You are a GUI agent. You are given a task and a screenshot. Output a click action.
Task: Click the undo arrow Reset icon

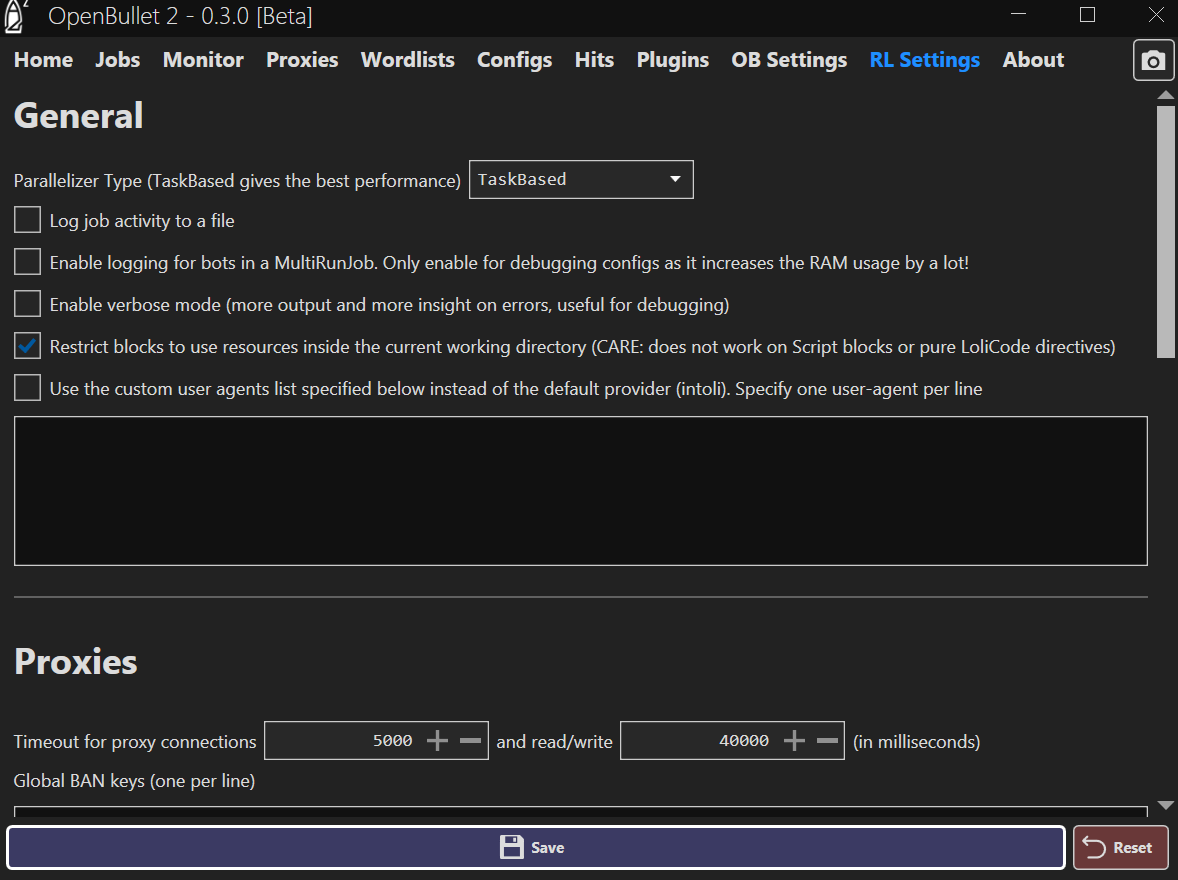point(1094,848)
